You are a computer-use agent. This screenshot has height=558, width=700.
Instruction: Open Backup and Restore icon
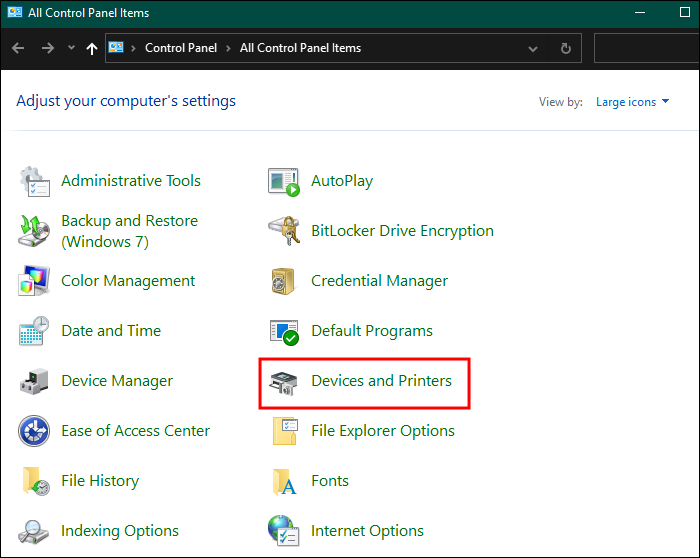coord(35,231)
